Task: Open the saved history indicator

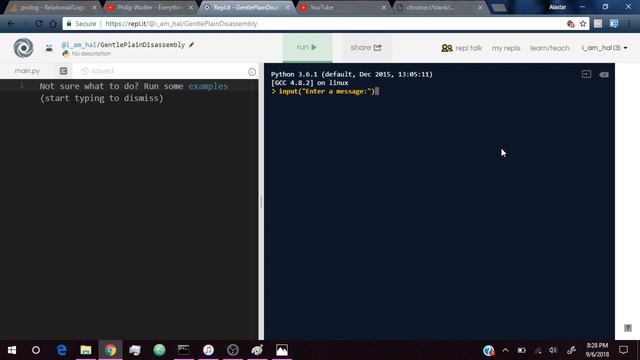Action: point(97,71)
